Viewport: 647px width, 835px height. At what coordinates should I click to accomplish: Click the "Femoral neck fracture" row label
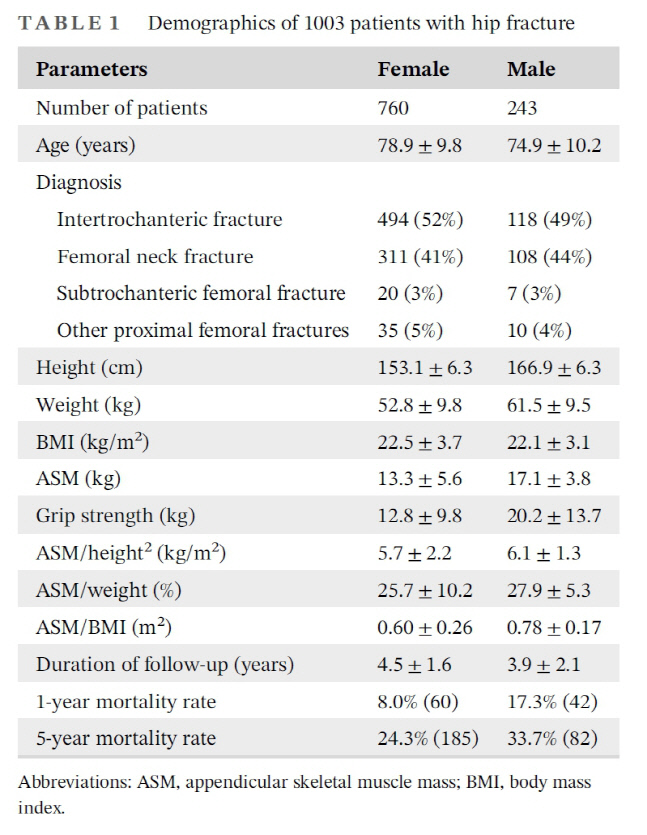pyautogui.click(x=155, y=256)
